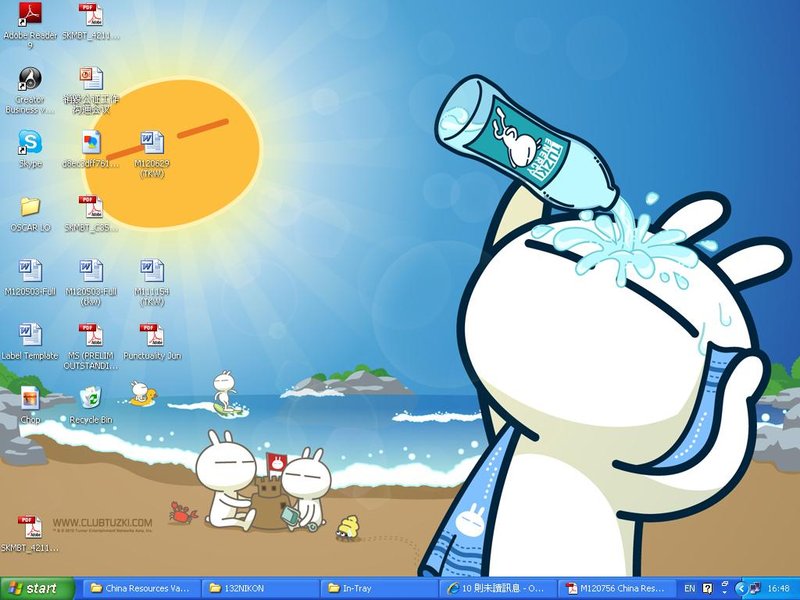Image resolution: width=800 pixels, height=600 pixels.
Task: Open the PowerPoint file with Chinese name
Action: (91, 90)
